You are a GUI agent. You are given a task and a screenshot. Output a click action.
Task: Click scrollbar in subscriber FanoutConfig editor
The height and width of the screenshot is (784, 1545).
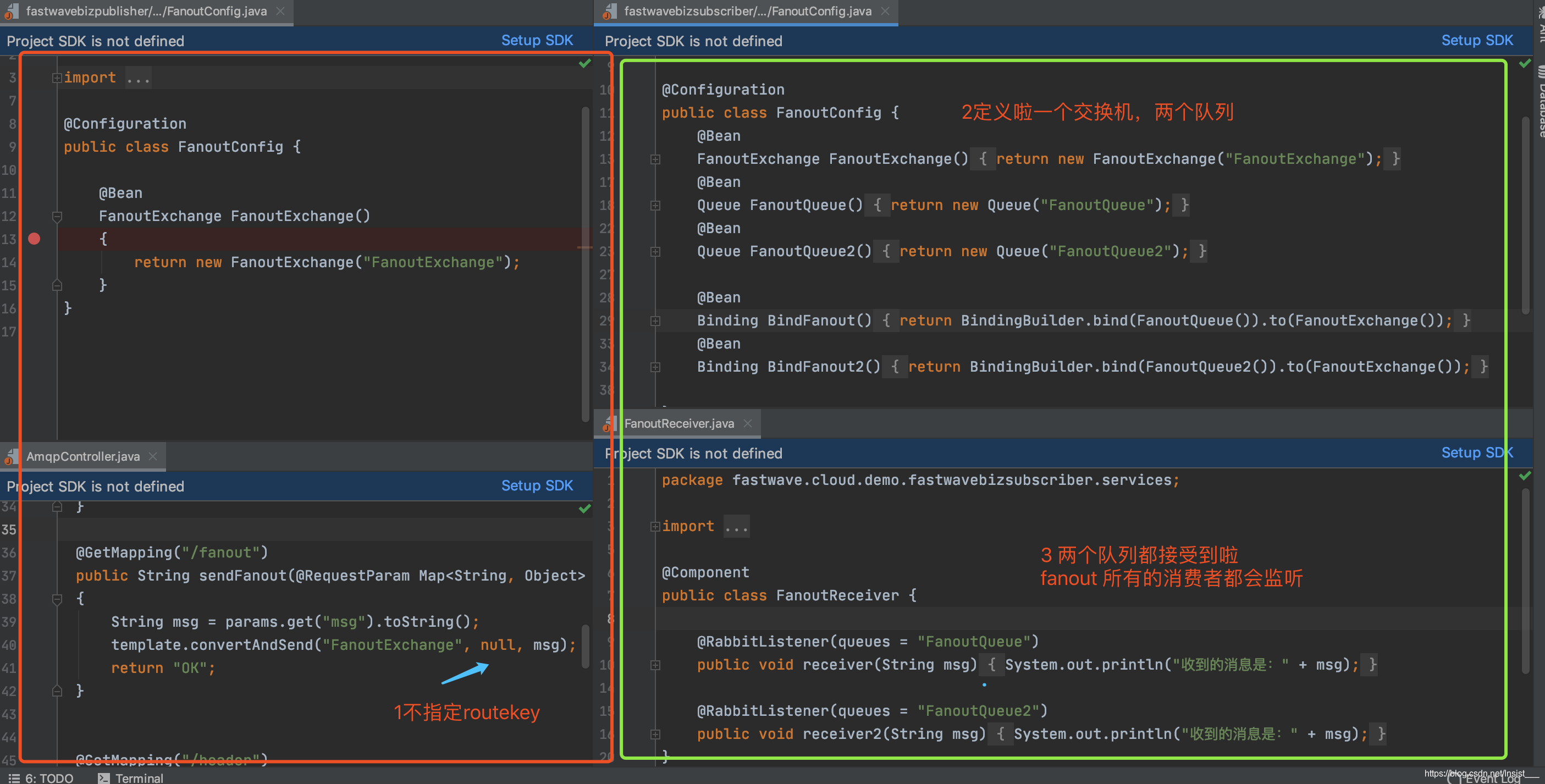[1525, 215]
